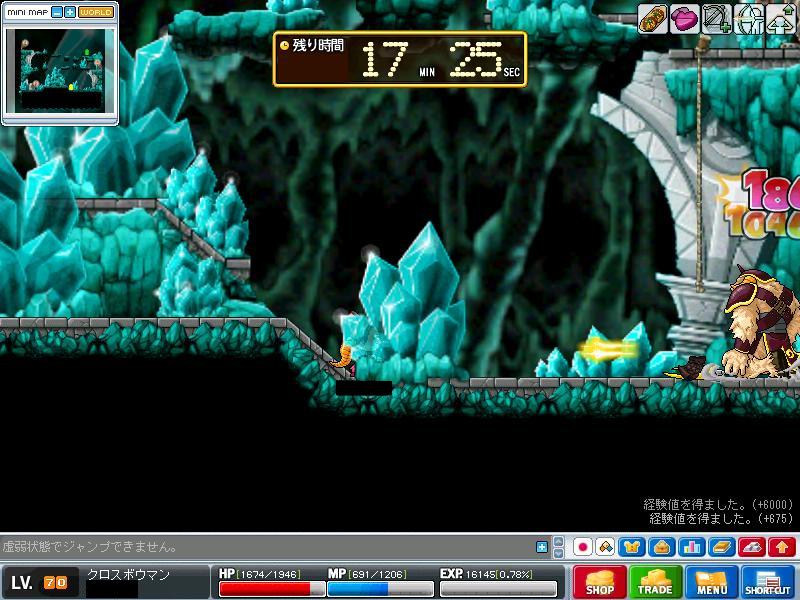Screen dimensions: 800x600
Task: Open the cash SHOP
Action: (599, 582)
